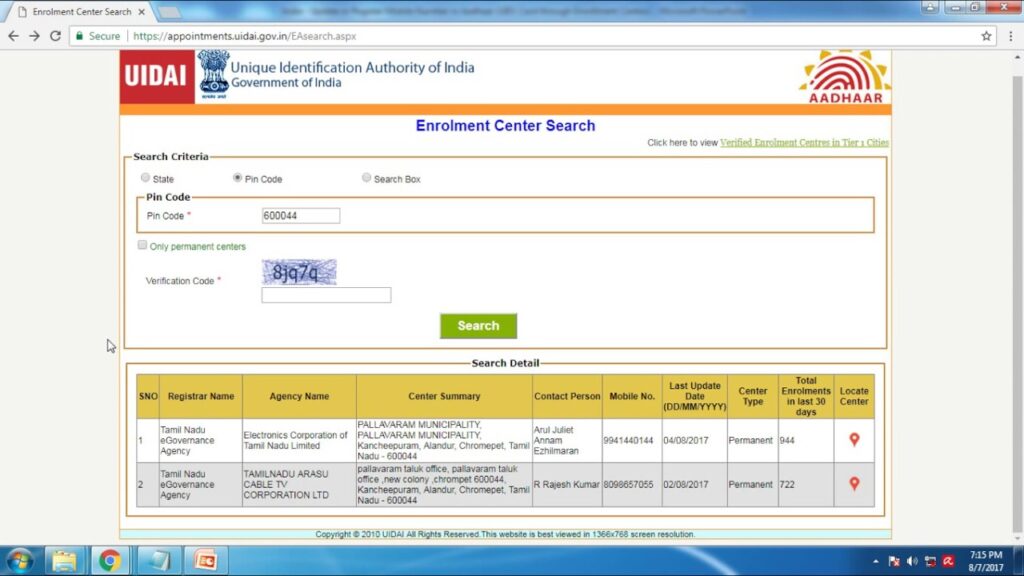
Task: Click the network tray icon
Action: coord(930,562)
